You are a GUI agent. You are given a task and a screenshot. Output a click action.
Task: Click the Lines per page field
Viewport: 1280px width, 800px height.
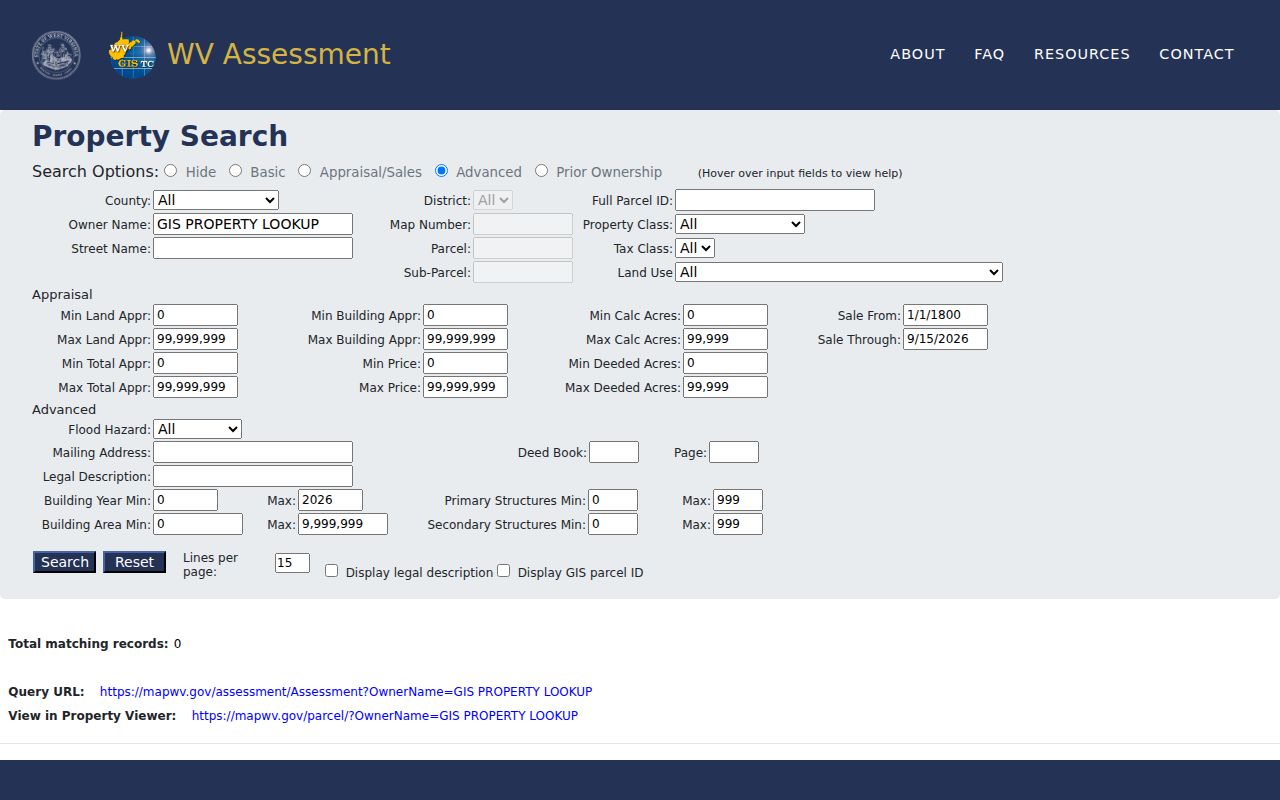coord(292,563)
